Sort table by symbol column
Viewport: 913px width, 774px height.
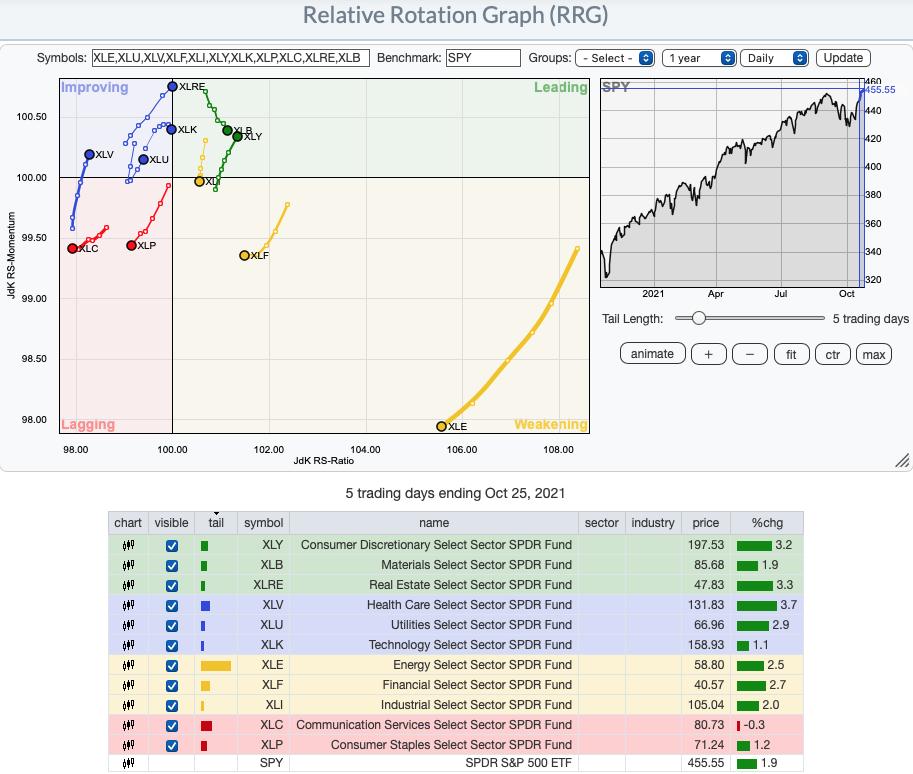click(x=264, y=523)
